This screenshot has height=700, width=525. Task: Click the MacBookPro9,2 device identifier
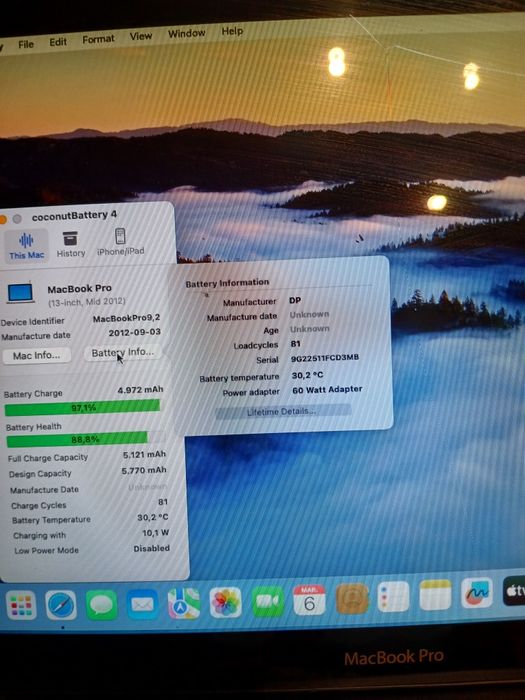126,318
